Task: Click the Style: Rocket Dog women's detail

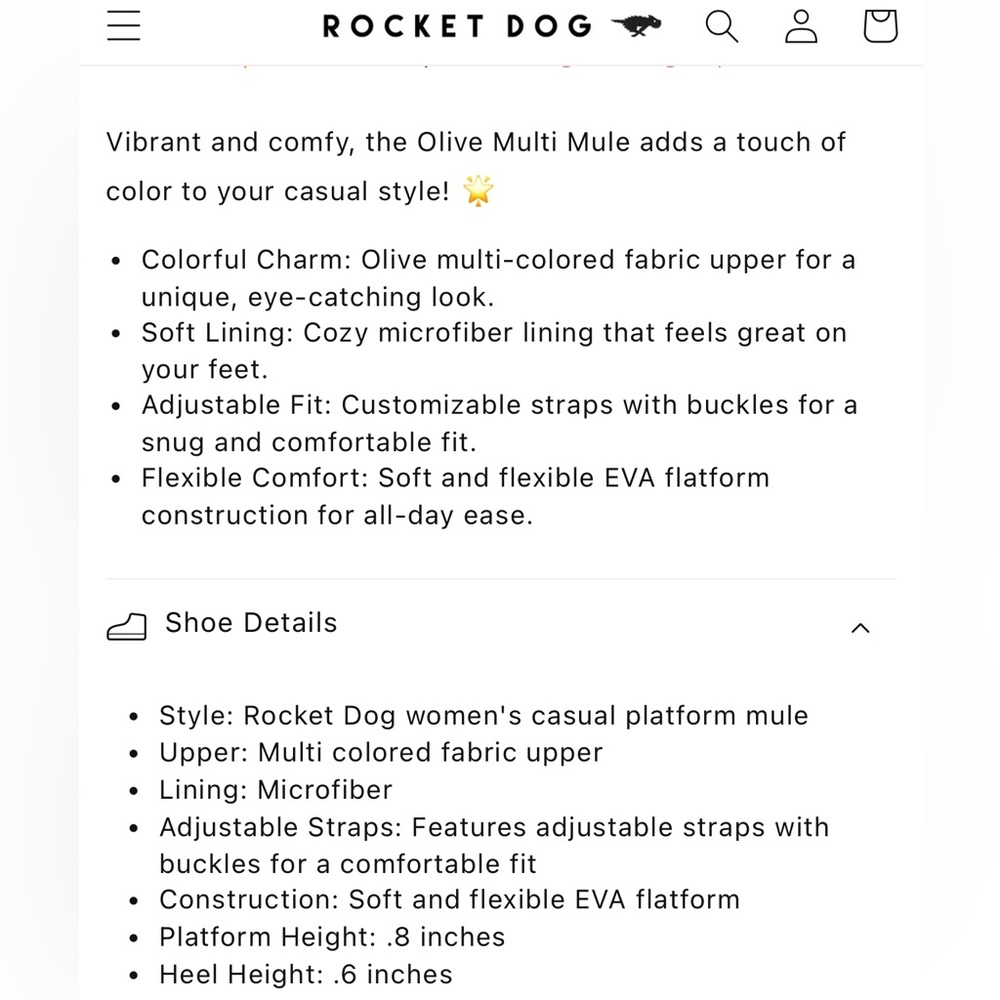Action: click(483, 716)
